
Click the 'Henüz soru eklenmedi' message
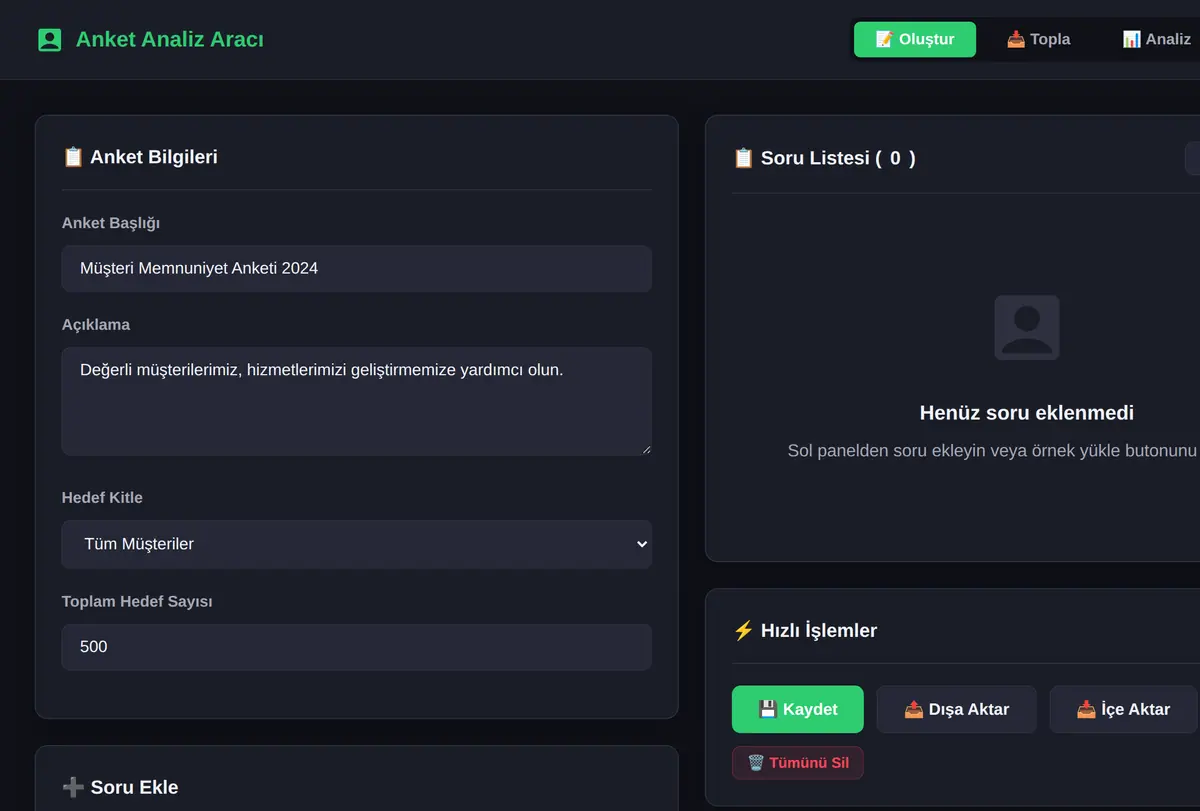[x=1027, y=413]
